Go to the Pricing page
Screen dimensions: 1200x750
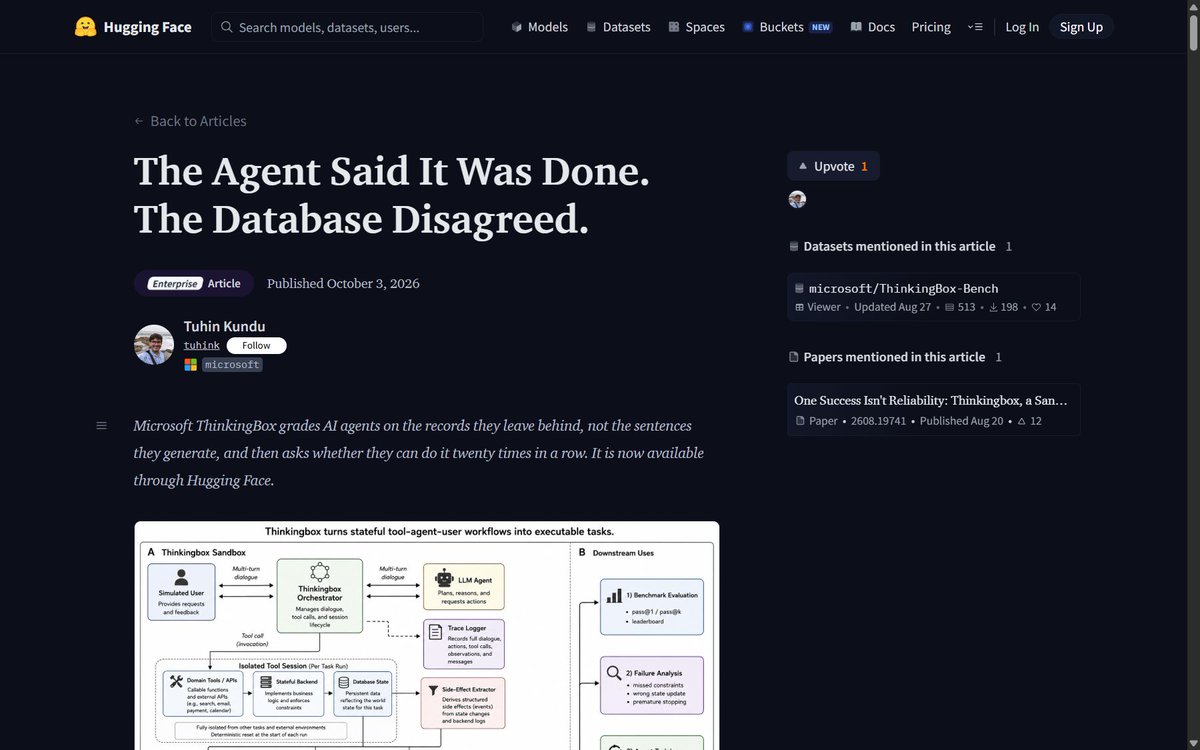[x=931, y=27]
